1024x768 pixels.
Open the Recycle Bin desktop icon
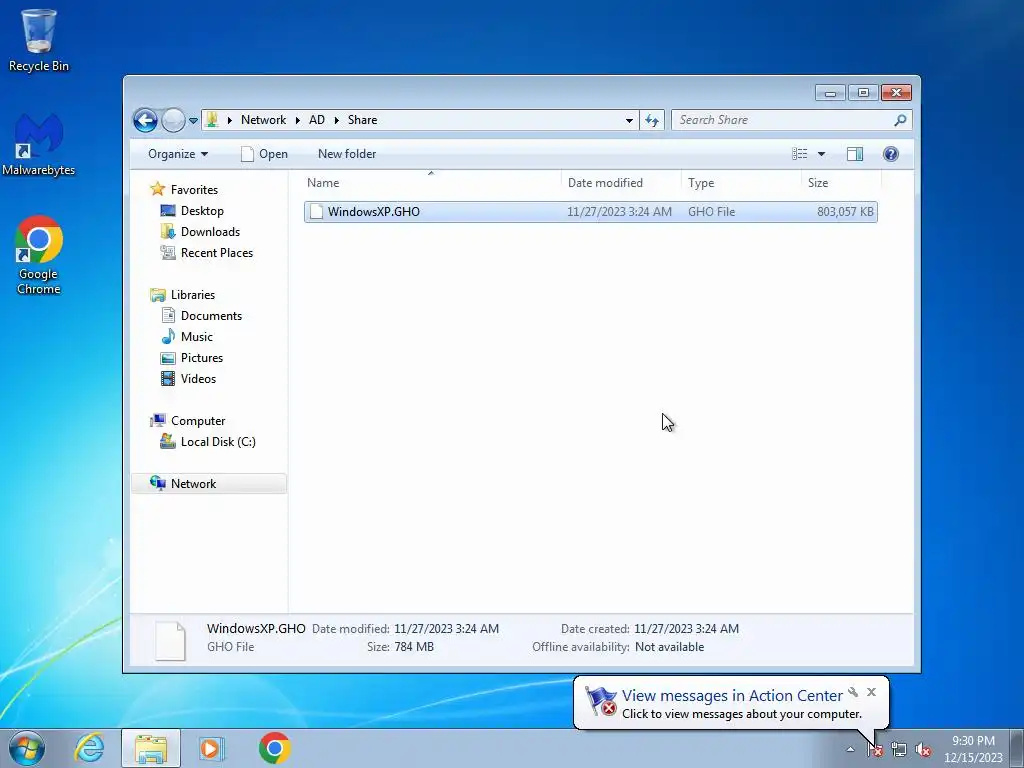click(39, 40)
